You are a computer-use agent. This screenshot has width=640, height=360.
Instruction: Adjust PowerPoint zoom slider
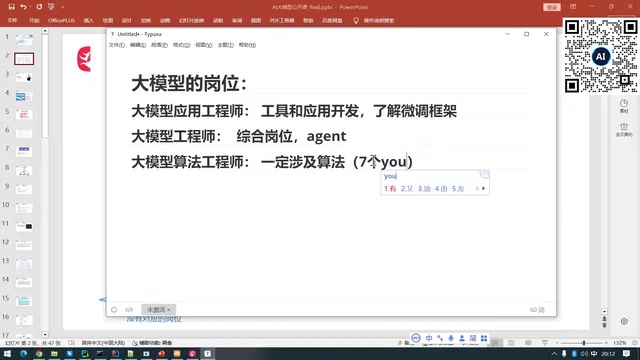click(584, 343)
